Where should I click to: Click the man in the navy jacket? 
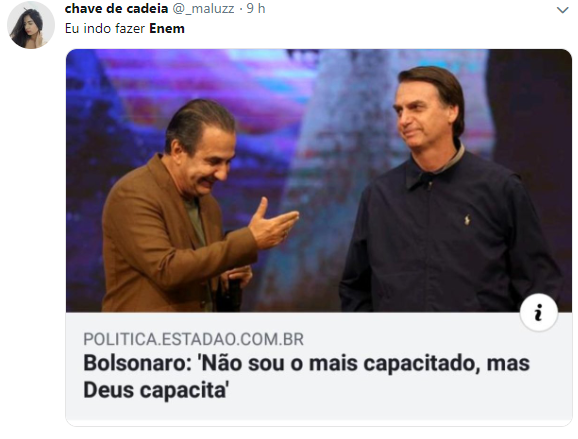click(448, 192)
